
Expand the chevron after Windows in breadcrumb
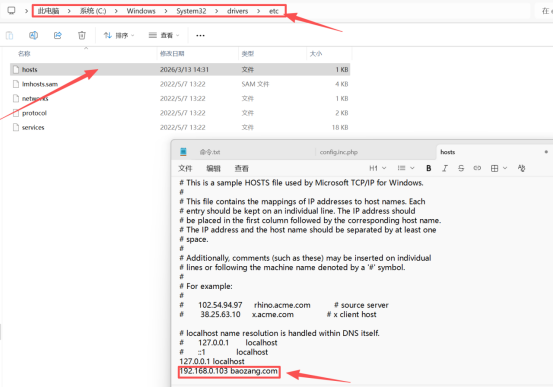166,11
